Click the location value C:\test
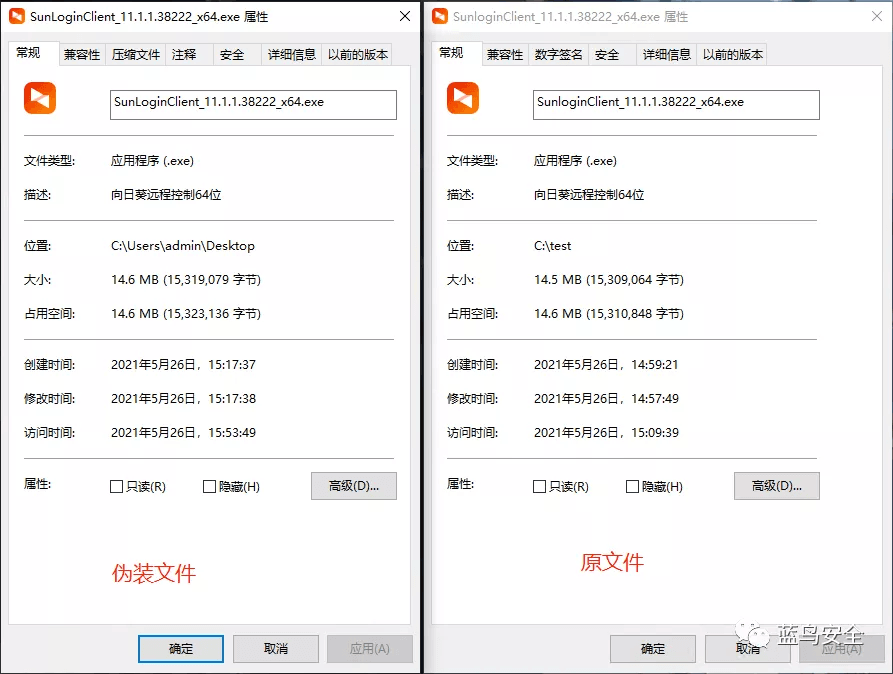893x674 pixels. [x=552, y=246]
